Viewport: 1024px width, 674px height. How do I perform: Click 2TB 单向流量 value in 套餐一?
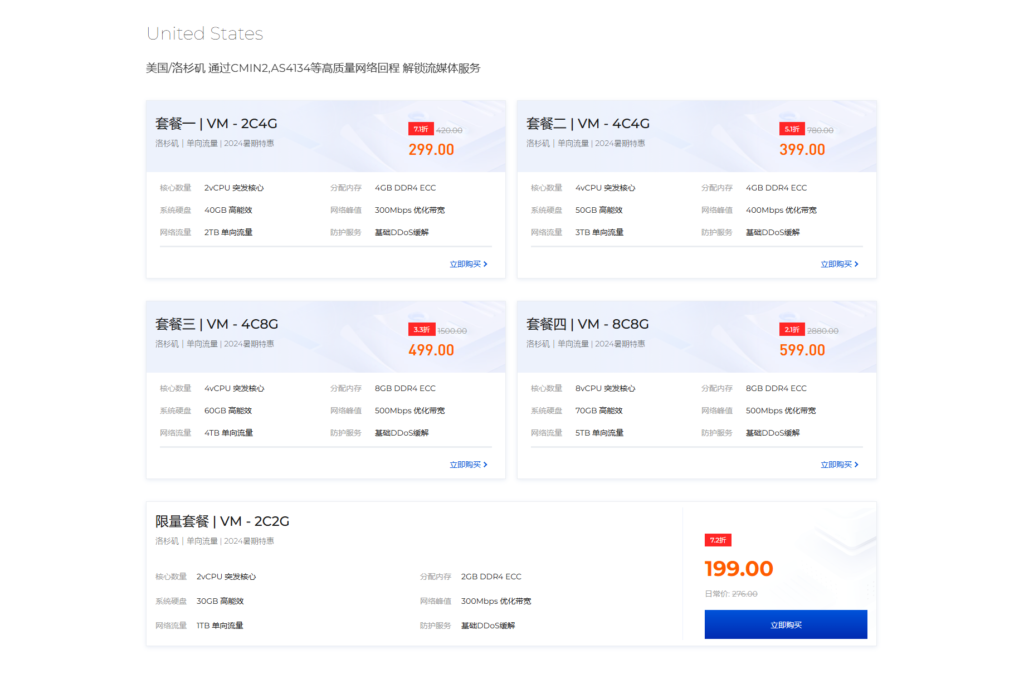click(228, 233)
